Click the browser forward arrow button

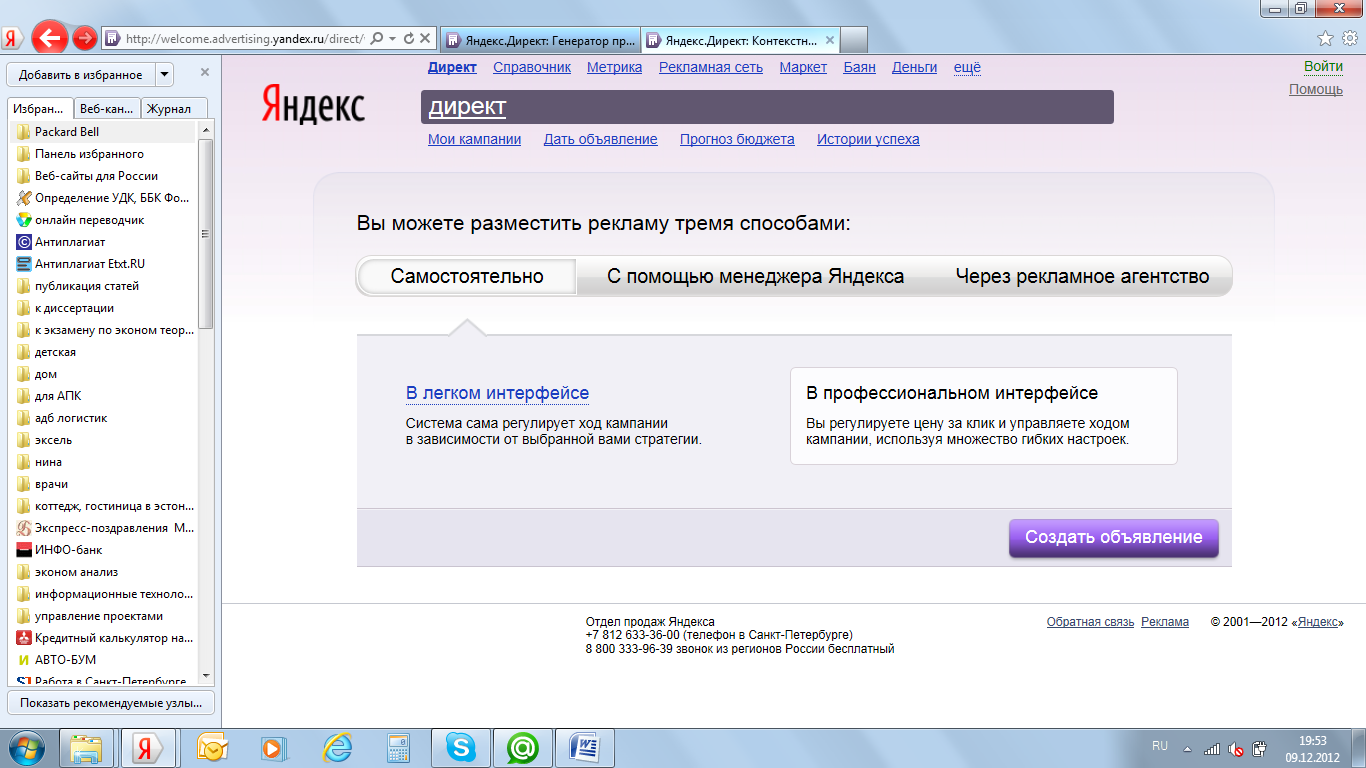tap(85, 38)
